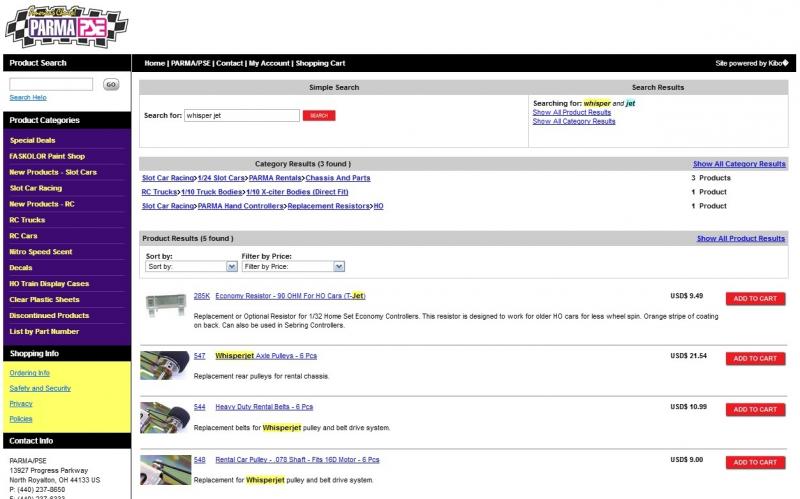Open Shopping Cart in top navigation
The image size is (800, 499).
320,63
